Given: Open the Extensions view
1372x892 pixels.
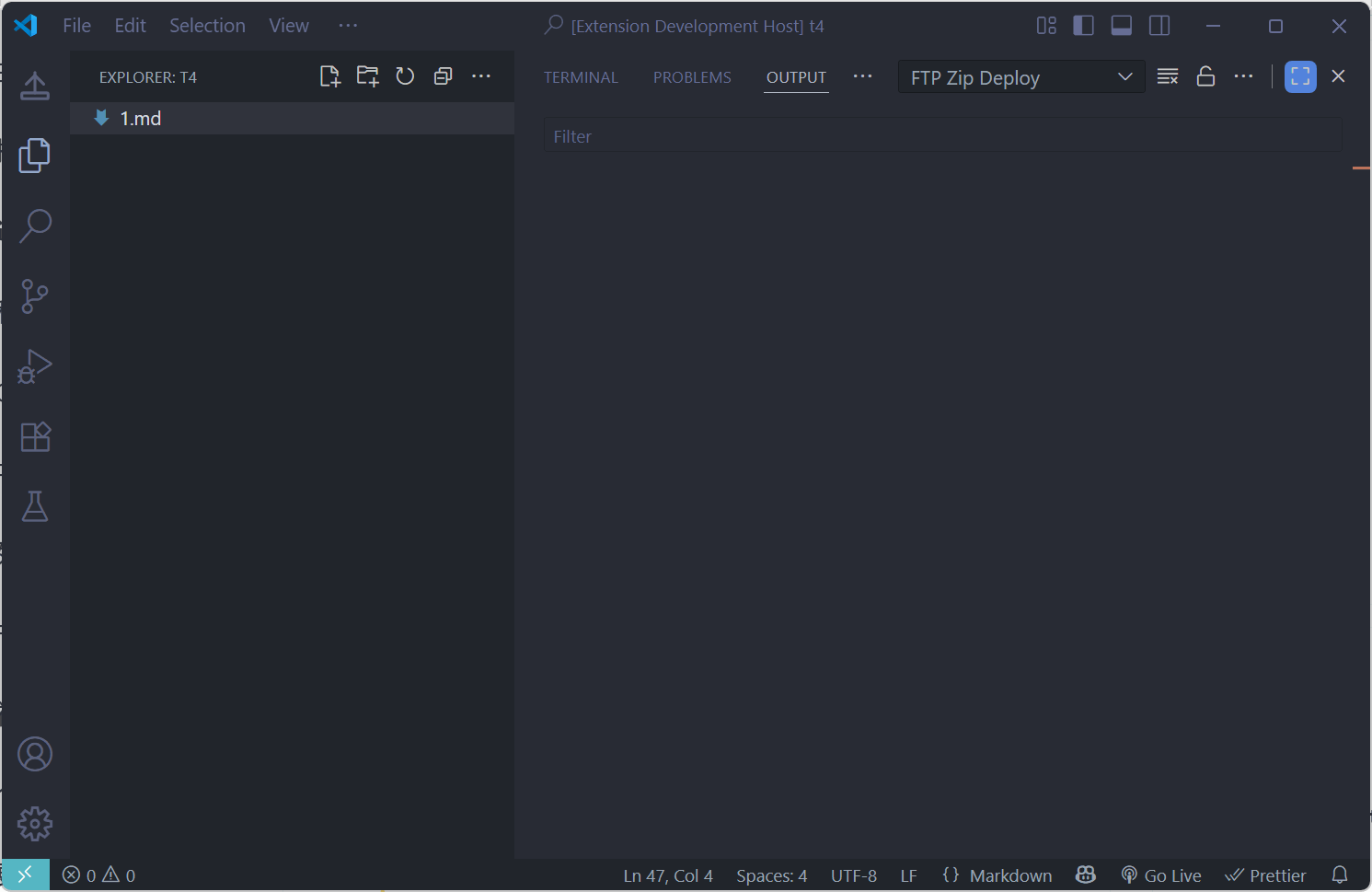Looking at the screenshot, I should [35, 436].
